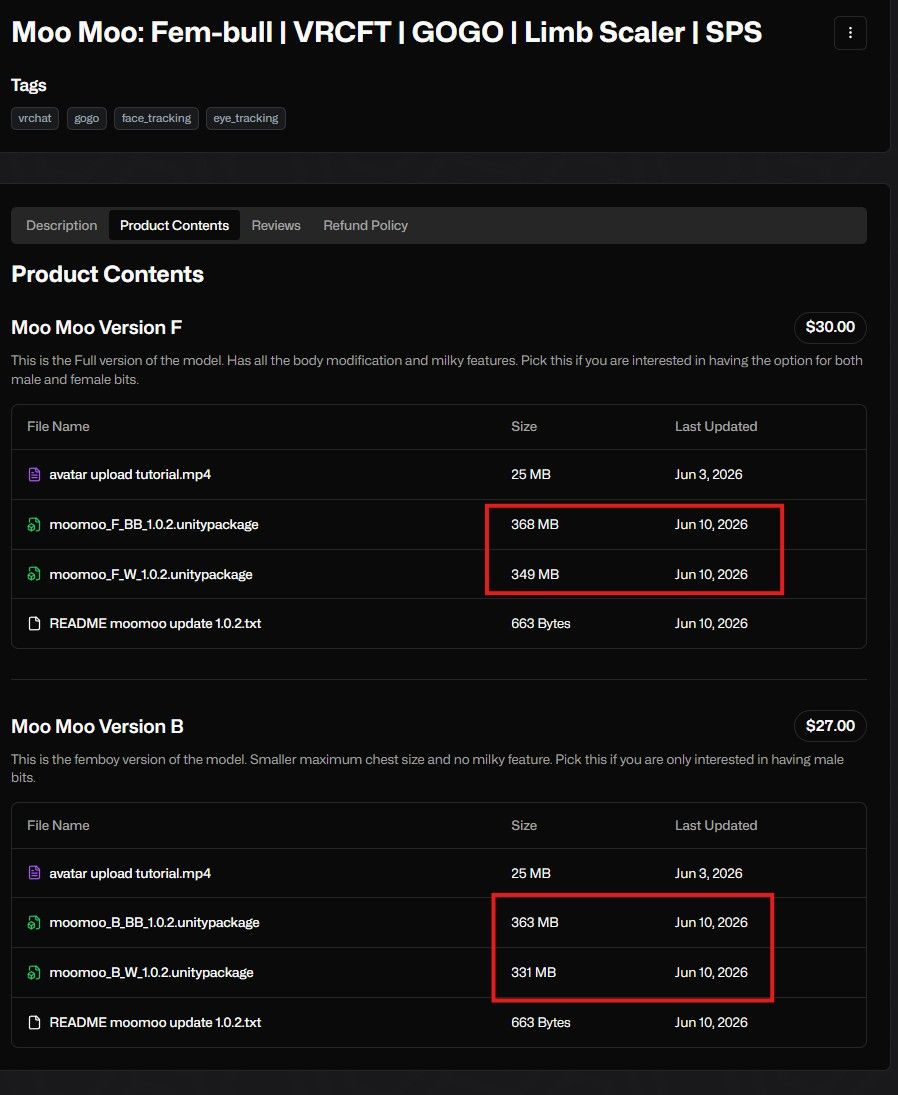Select README moomoo update text in Version F
The width and height of the screenshot is (898, 1095).
tap(155, 624)
